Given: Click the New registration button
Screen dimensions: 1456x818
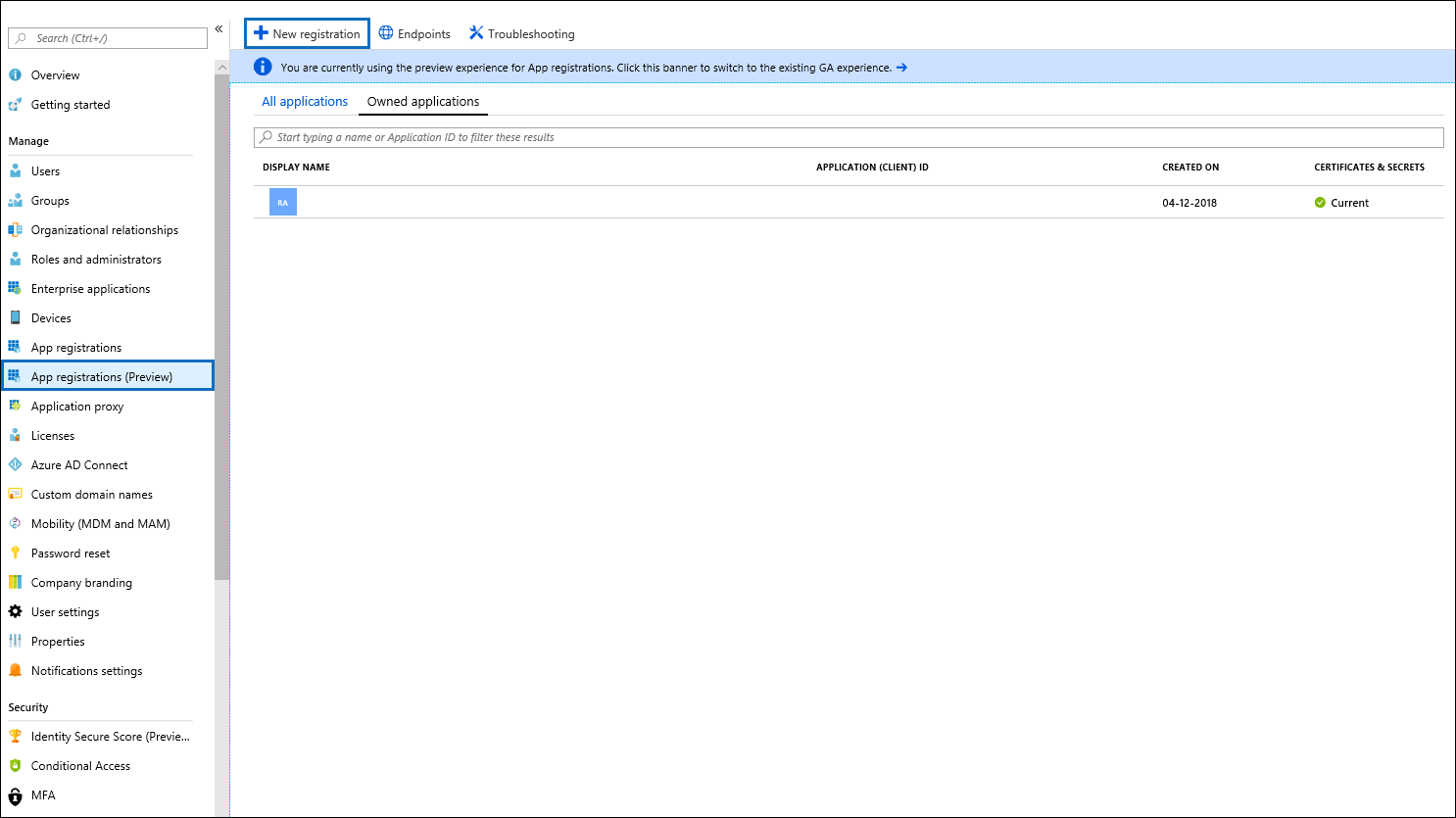Looking at the screenshot, I should (307, 32).
